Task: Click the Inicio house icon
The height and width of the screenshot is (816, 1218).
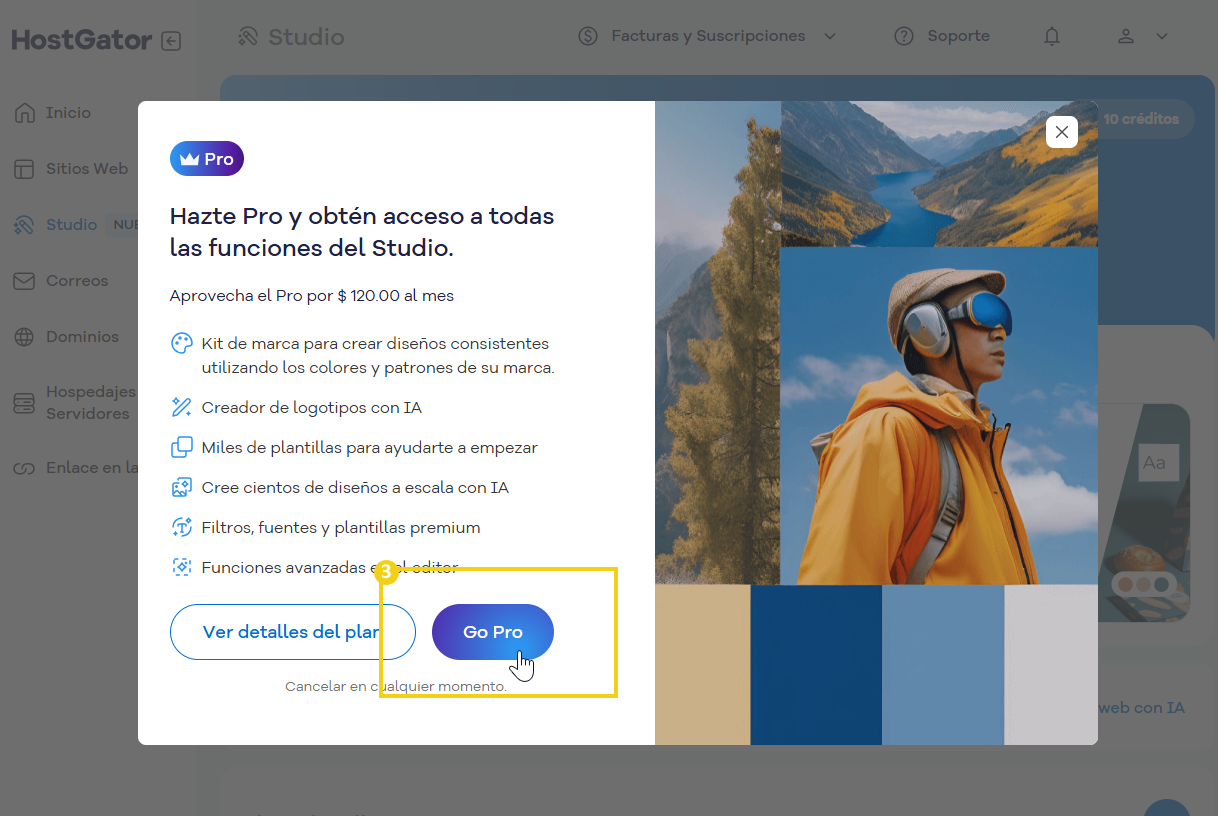Action: pos(24,113)
